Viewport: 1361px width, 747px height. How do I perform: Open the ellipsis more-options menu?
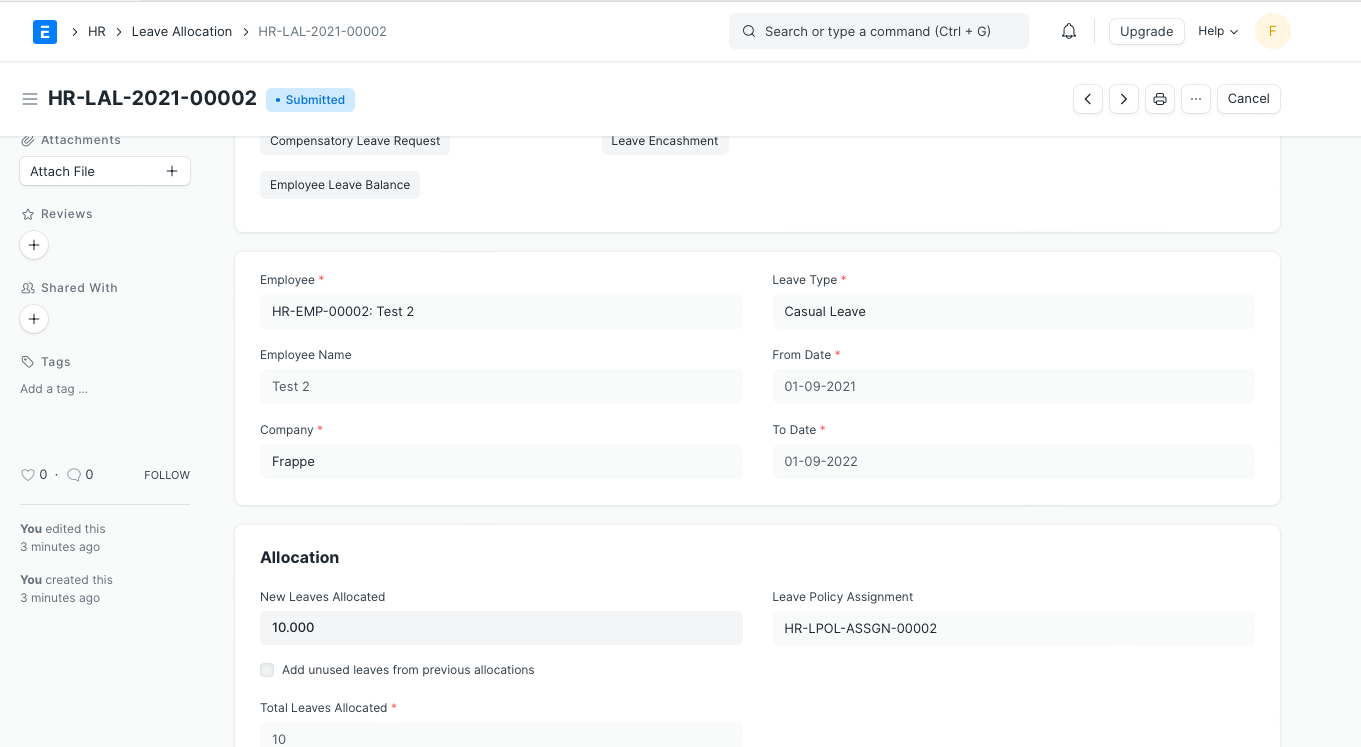pos(1195,99)
